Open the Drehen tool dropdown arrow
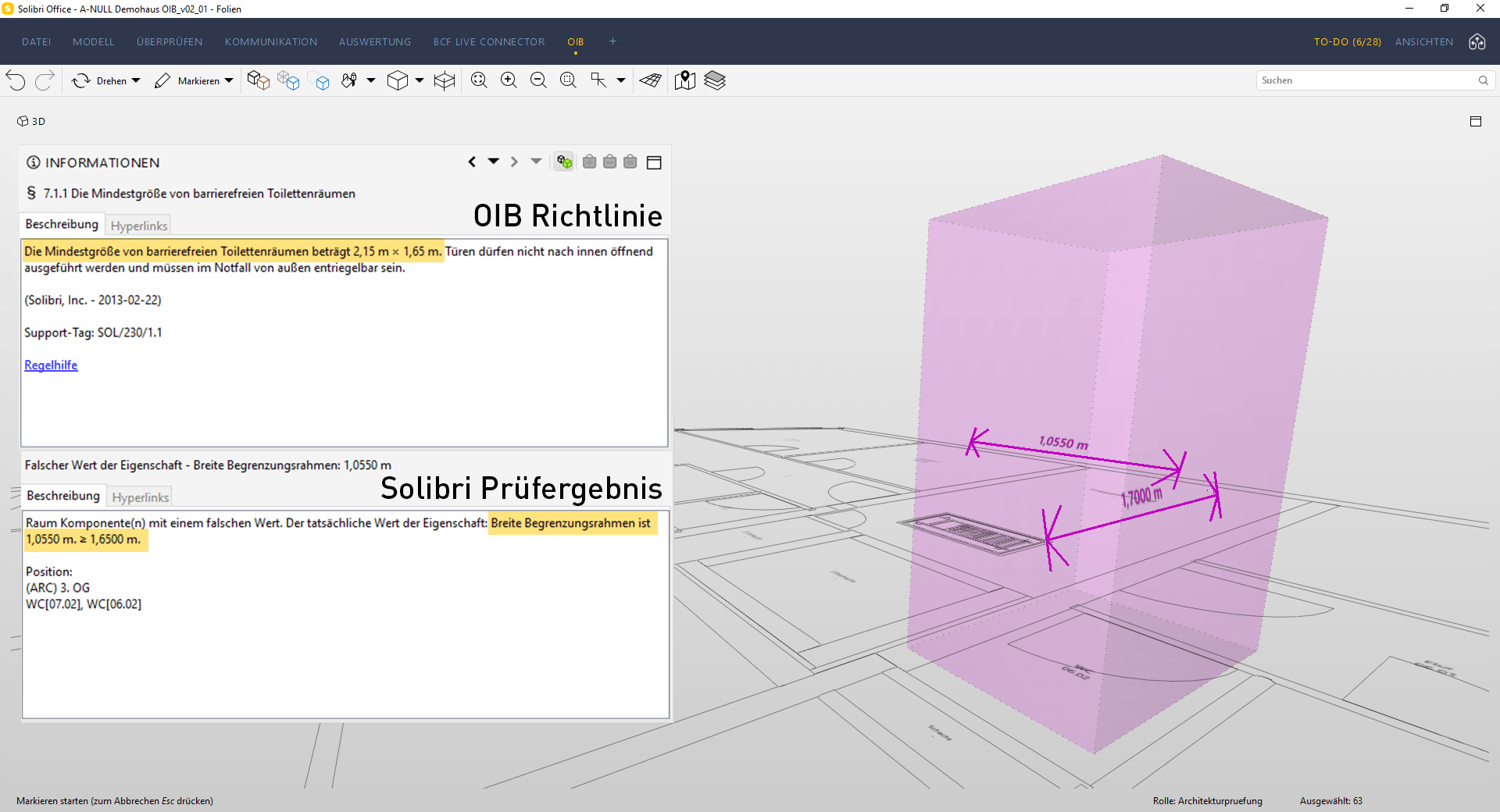 click(136, 80)
